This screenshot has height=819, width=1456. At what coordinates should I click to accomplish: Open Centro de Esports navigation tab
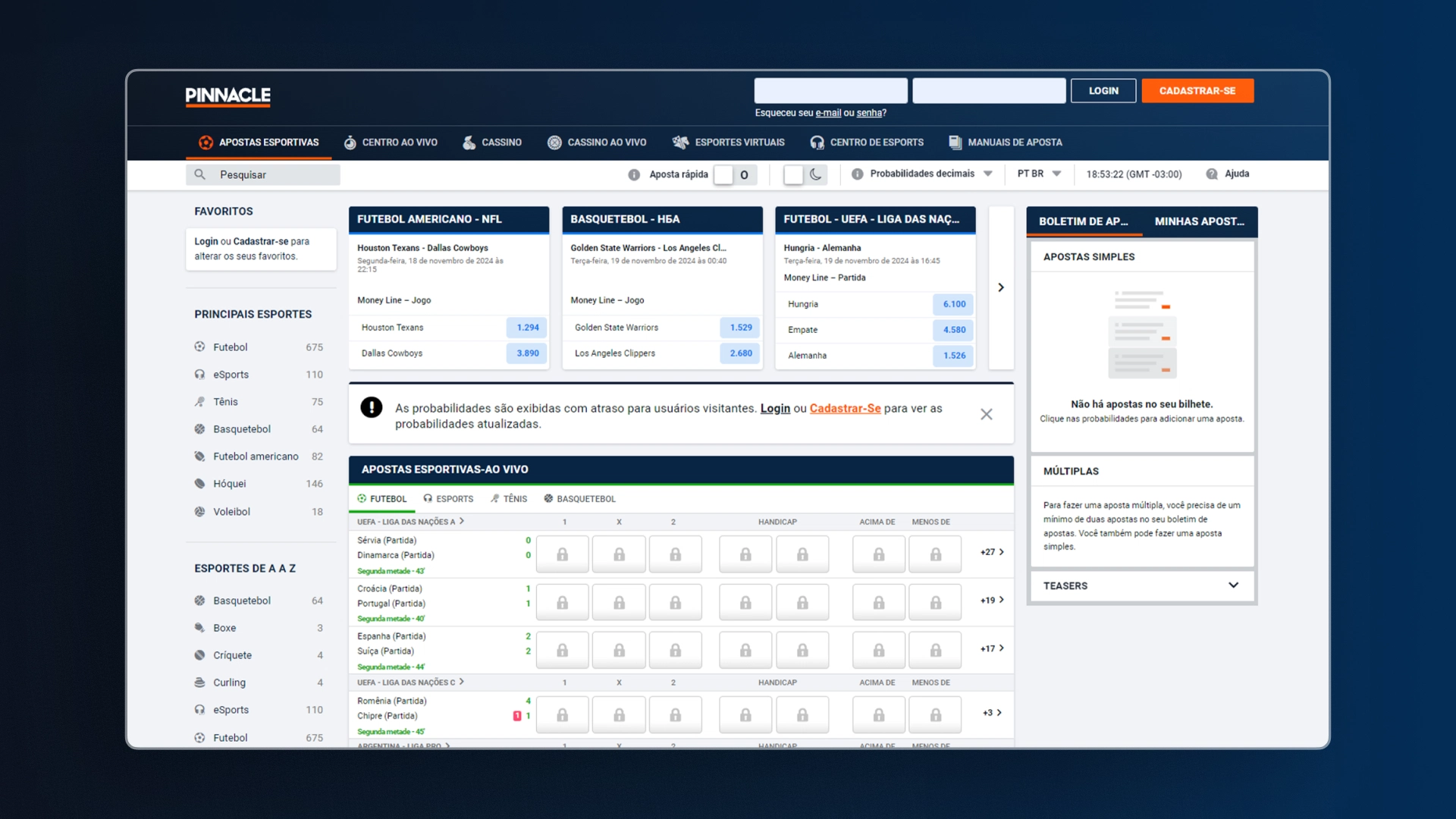(867, 143)
